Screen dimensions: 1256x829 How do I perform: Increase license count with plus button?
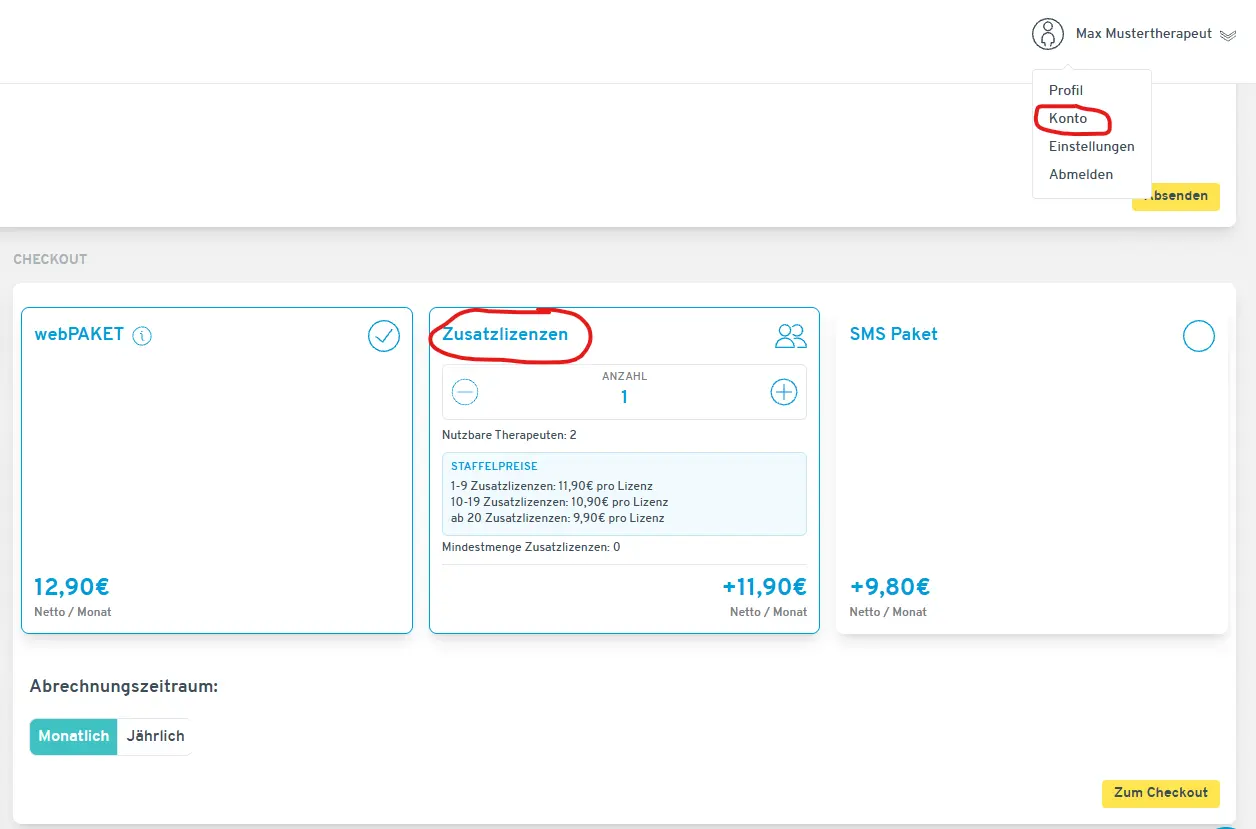click(784, 392)
